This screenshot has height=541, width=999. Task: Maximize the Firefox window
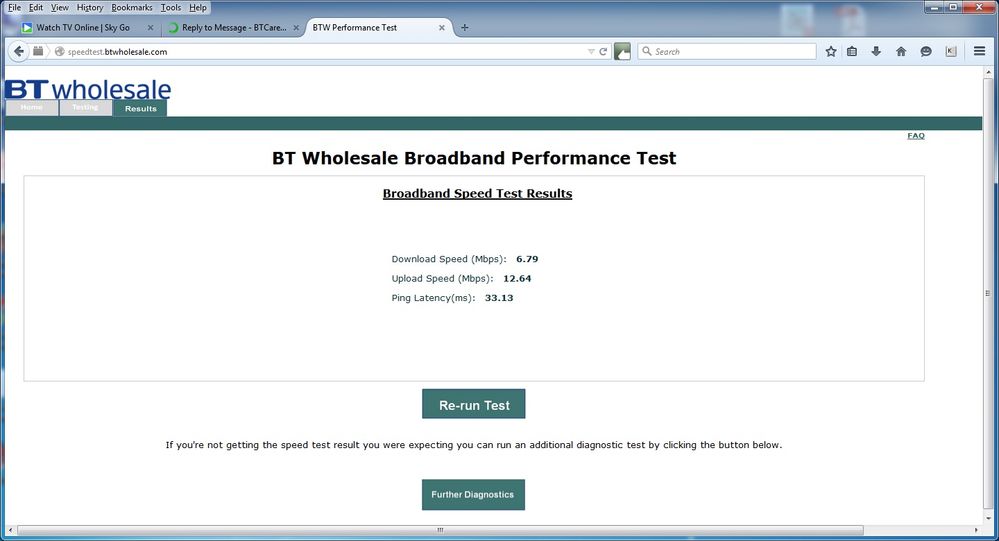953,7
